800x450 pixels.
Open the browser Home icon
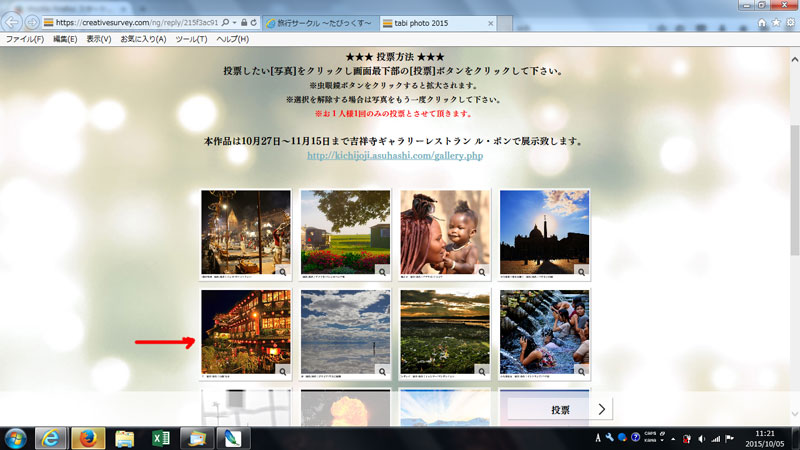click(x=762, y=22)
